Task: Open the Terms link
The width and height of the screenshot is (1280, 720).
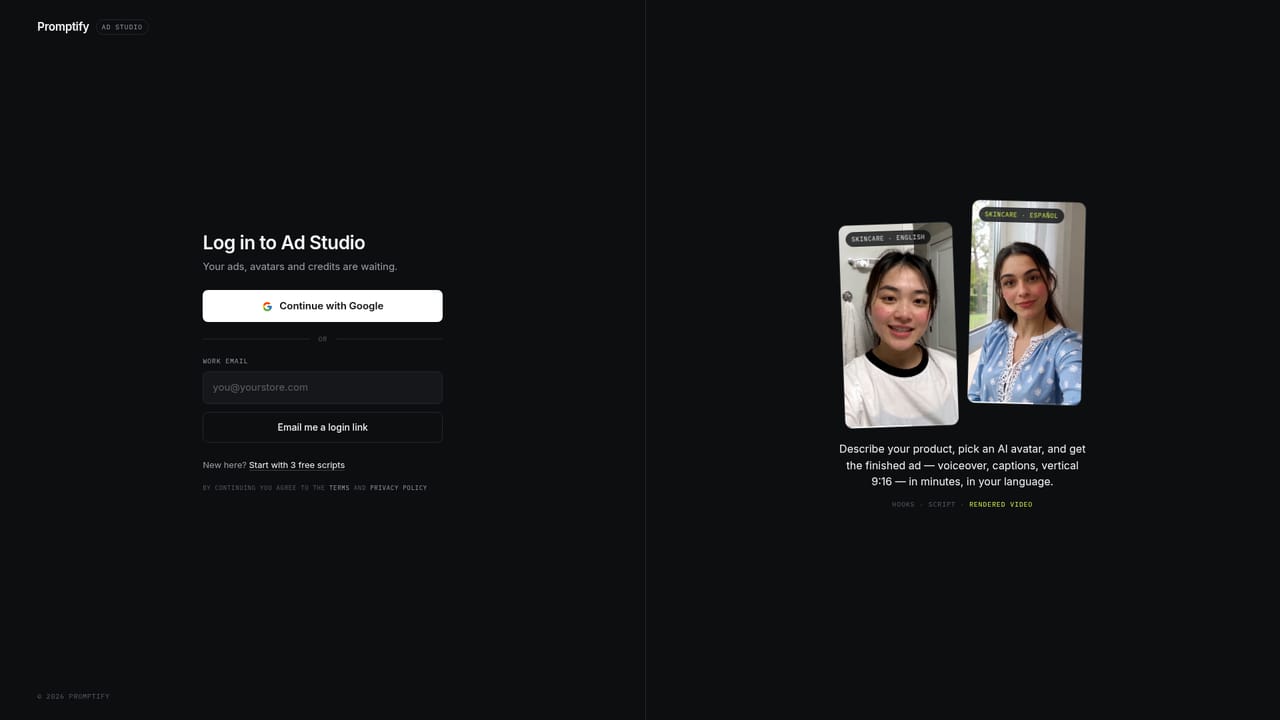Action: click(339, 488)
